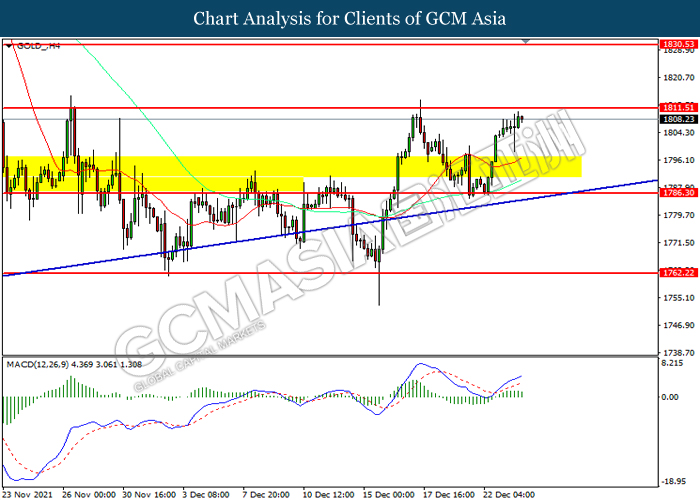Click the current price 1808.23 label
The height and width of the screenshot is (500, 700).
[x=679, y=119]
